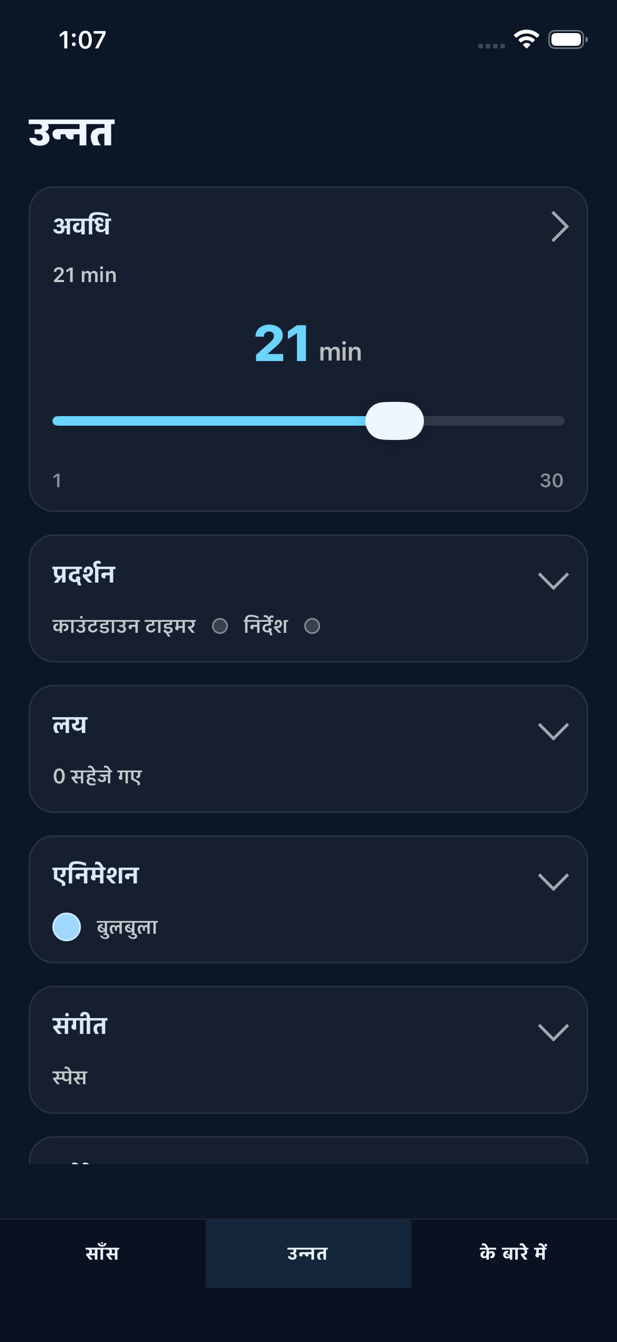Viewport: 617px width, 1342px height.
Task: Click the duration slider handle
Action: [x=395, y=421]
